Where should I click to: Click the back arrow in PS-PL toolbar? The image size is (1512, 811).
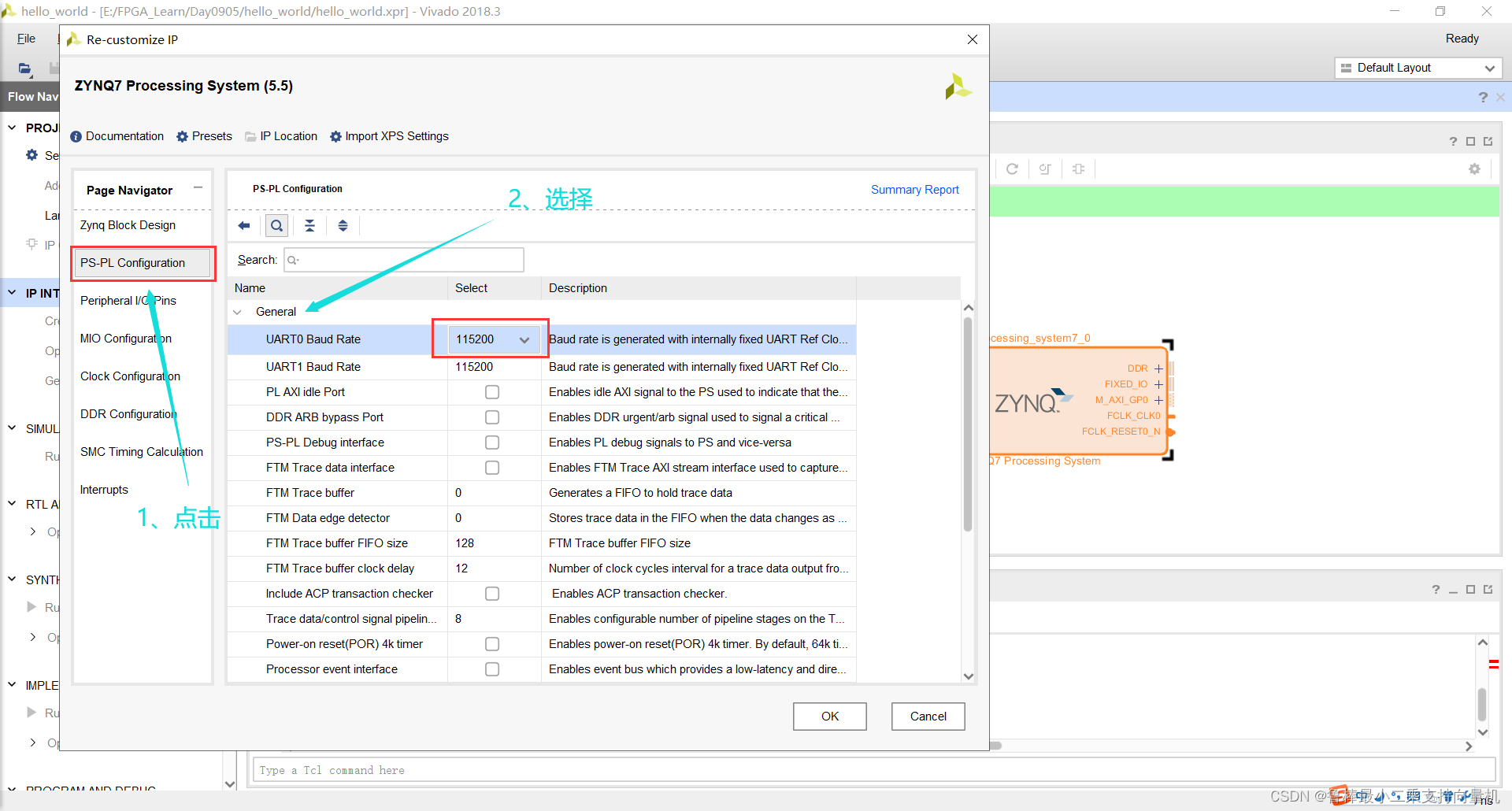pyautogui.click(x=244, y=226)
